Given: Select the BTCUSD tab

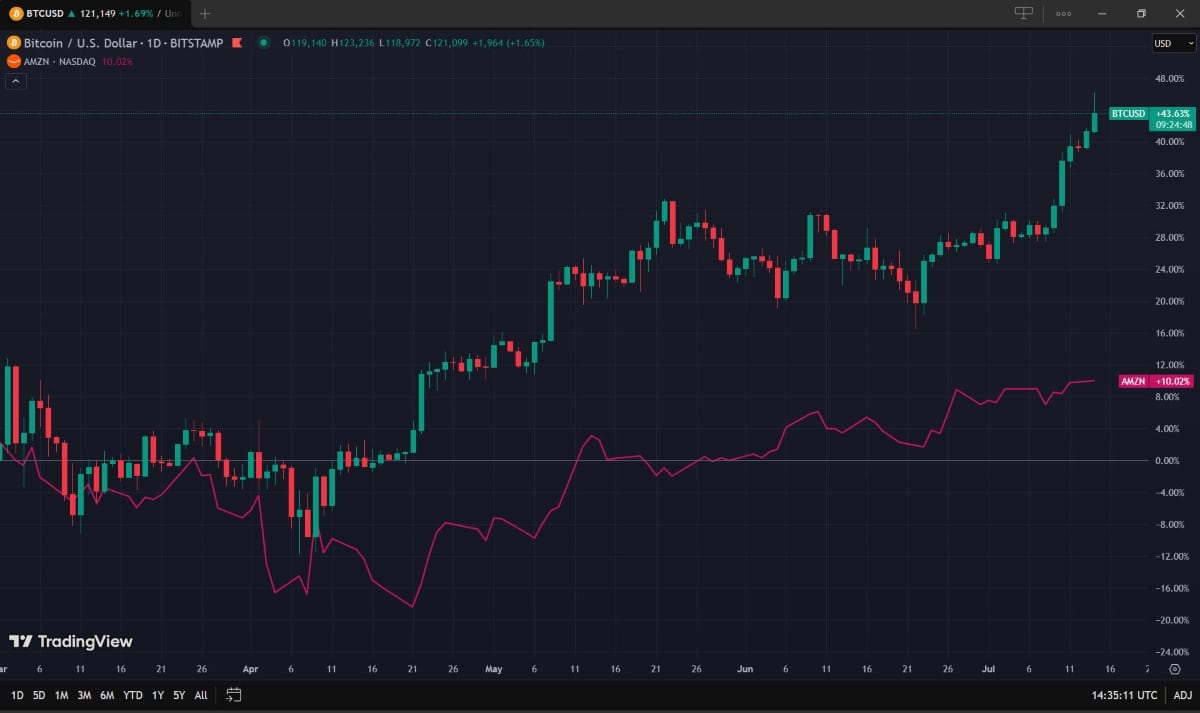Looking at the screenshot, I should pos(95,14).
